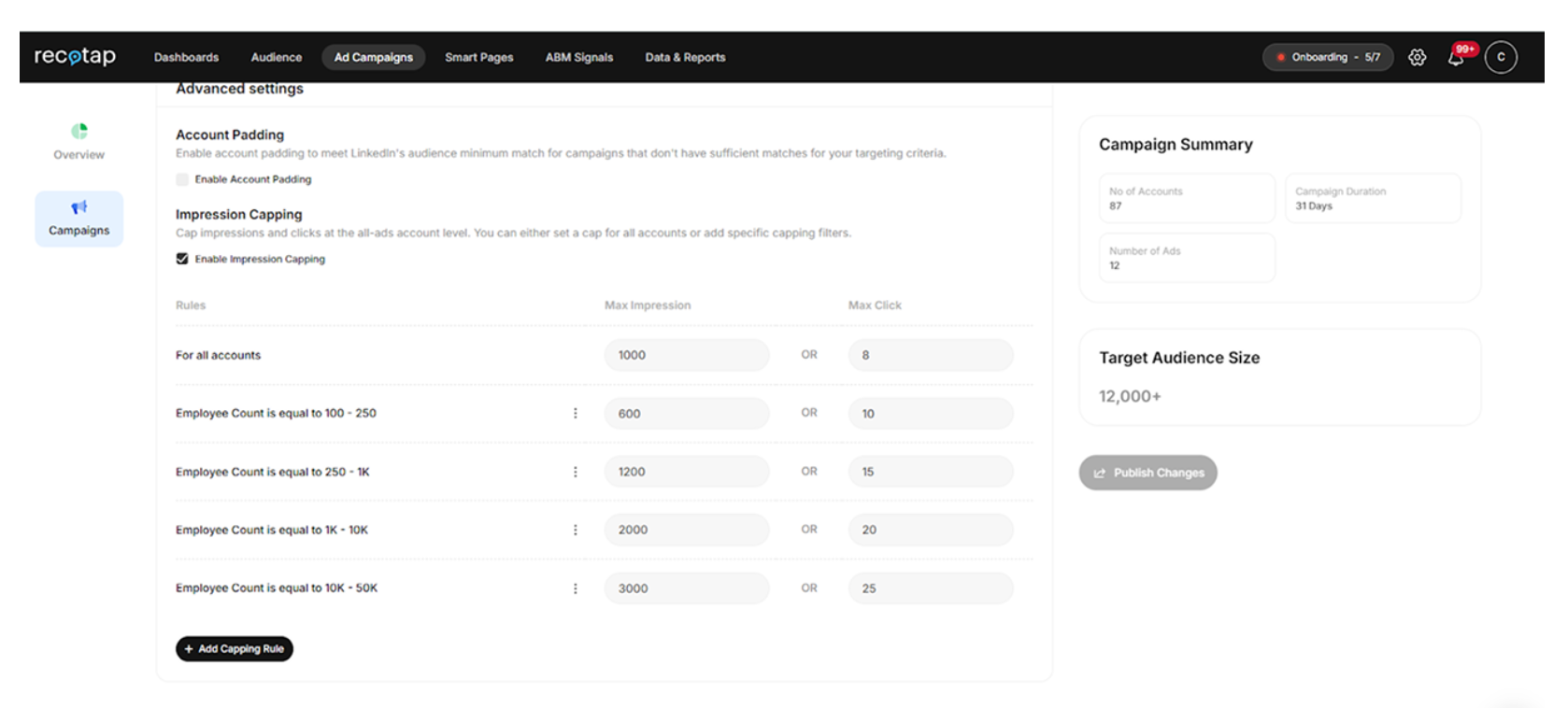The width and height of the screenshot is (1568, 708).
Task: Click the No of Accounts card showing 87
Action: [1187, 198]
